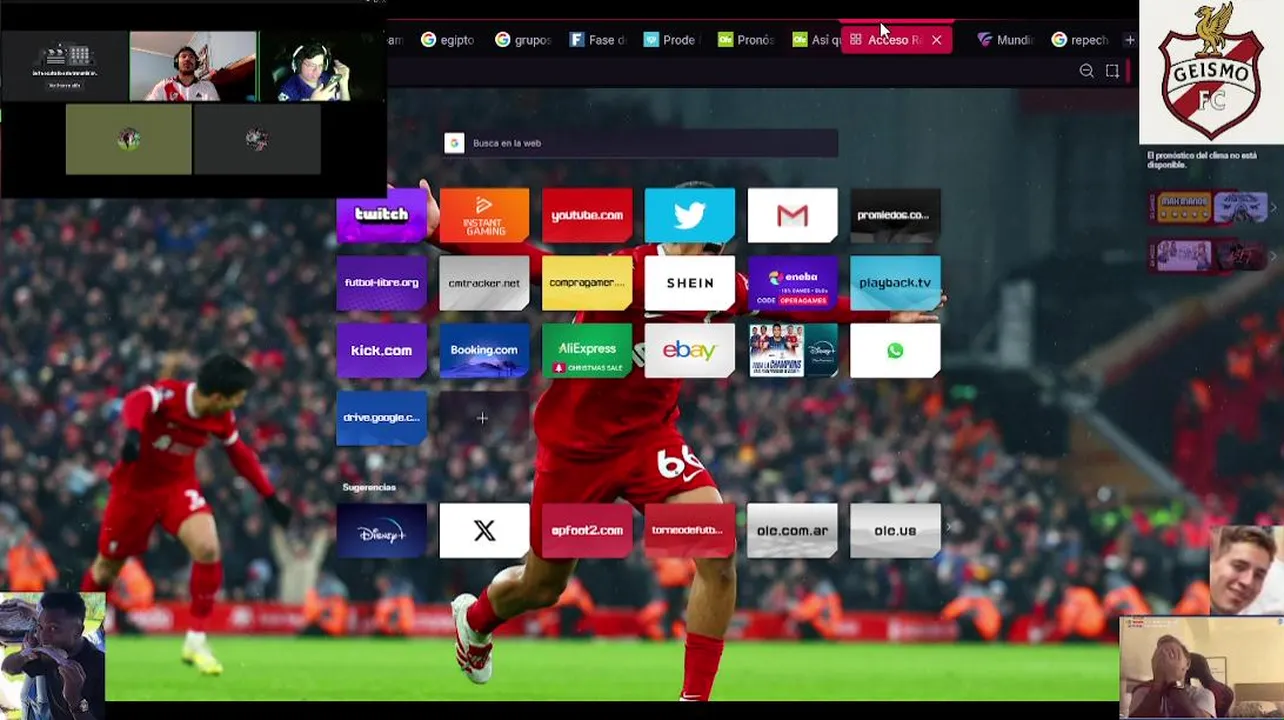Viewport: 1284px width, 720px height.
Task: Switch to the Así q browser tab
Action: click(x=816, y=40)
